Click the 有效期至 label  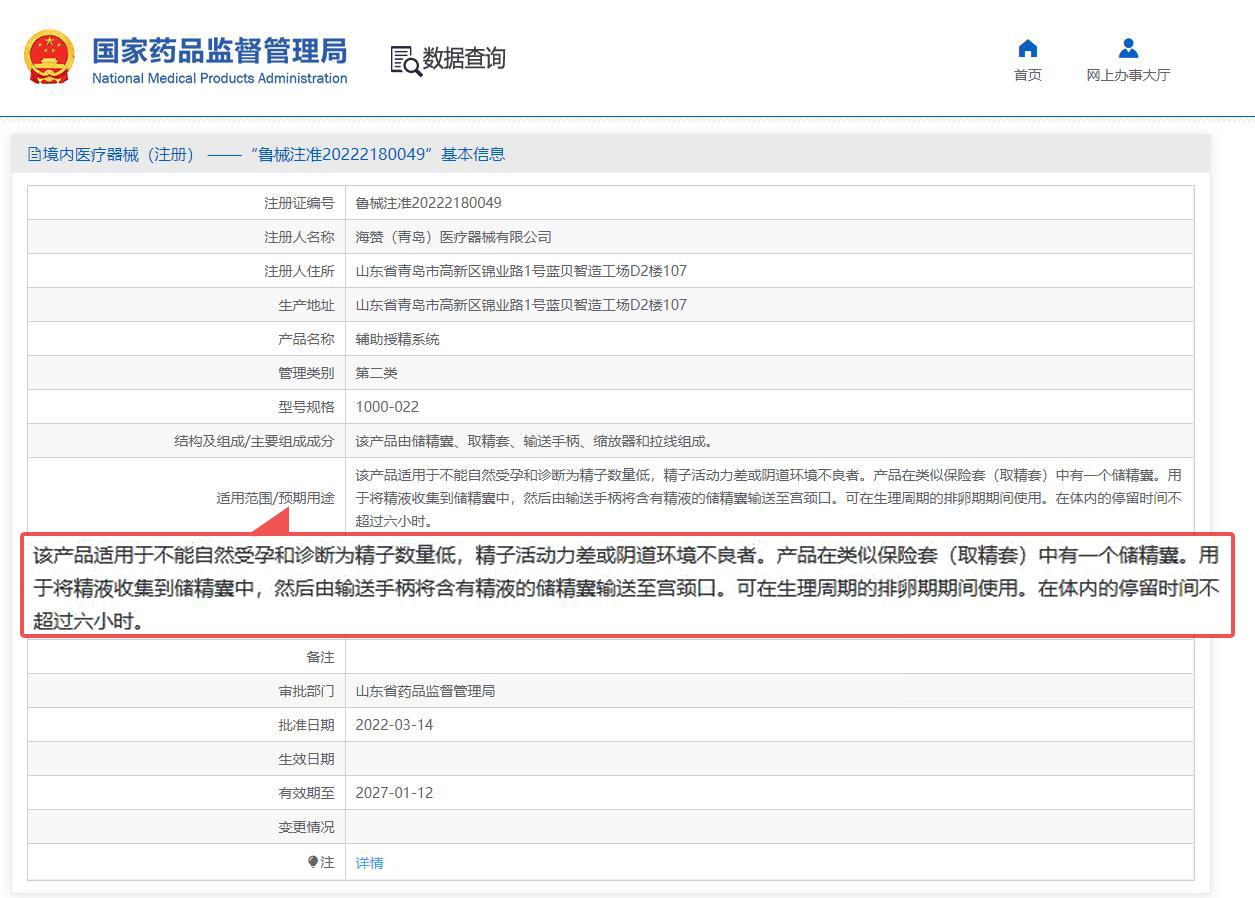pos(306,793)
